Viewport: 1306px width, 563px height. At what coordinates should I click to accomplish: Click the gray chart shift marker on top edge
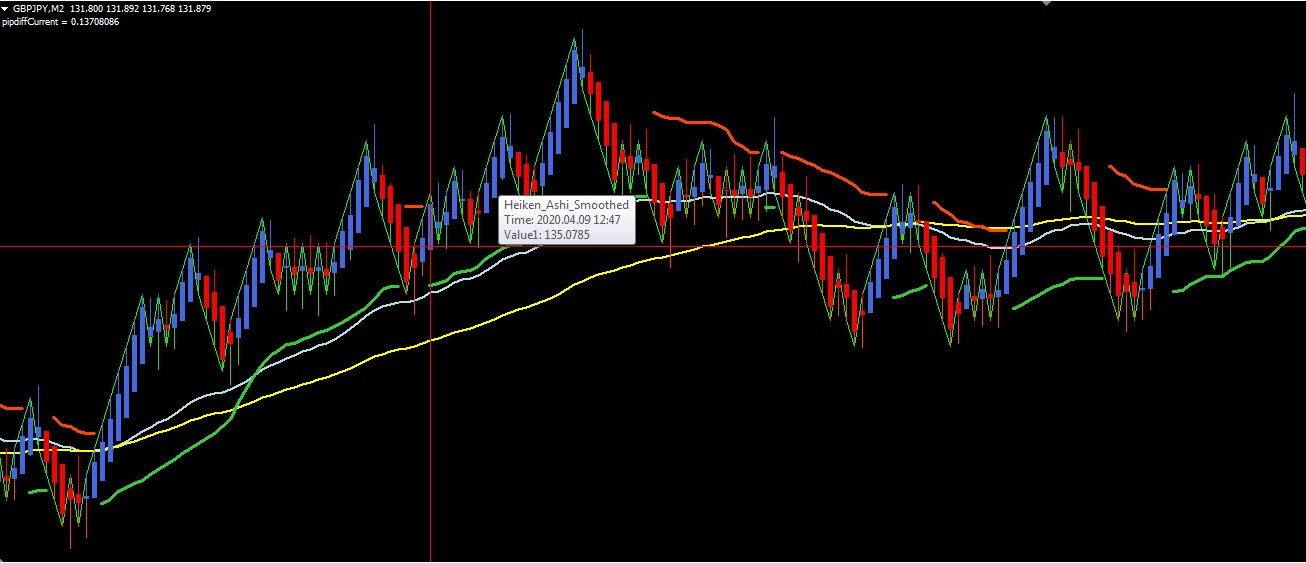(1047, 3)
